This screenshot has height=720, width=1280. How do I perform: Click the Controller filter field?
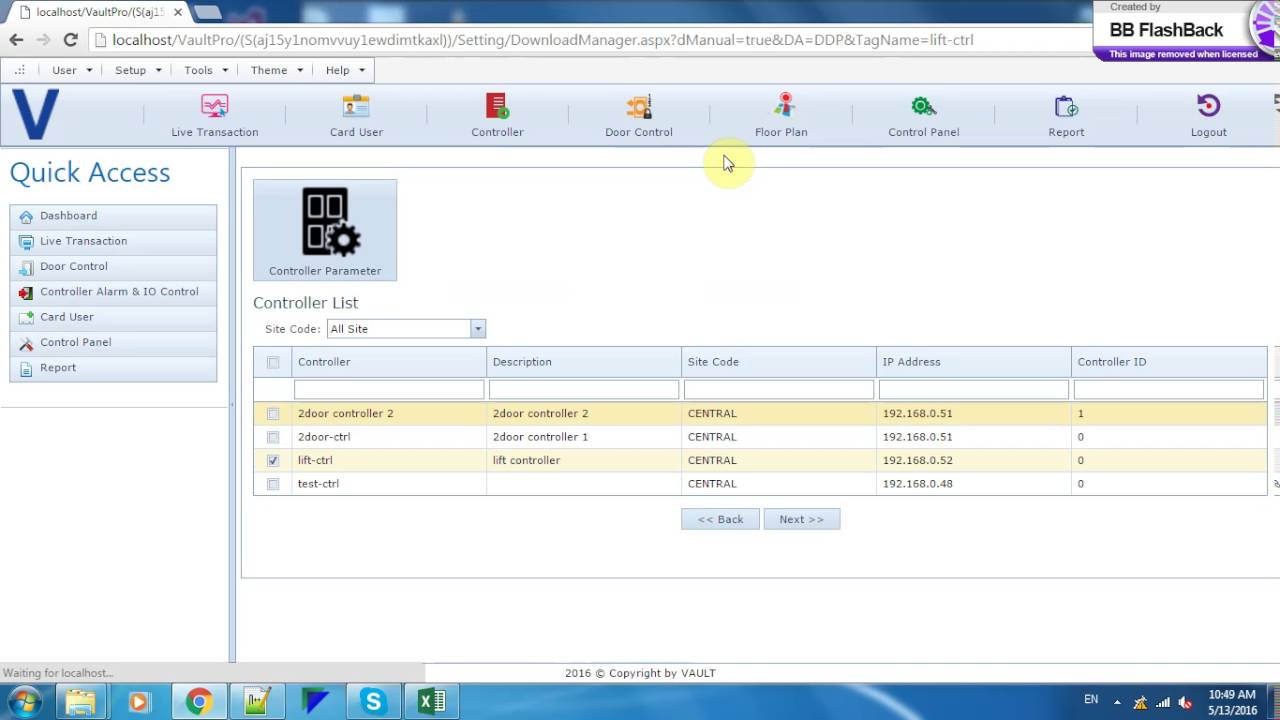(x=389, y=390)
